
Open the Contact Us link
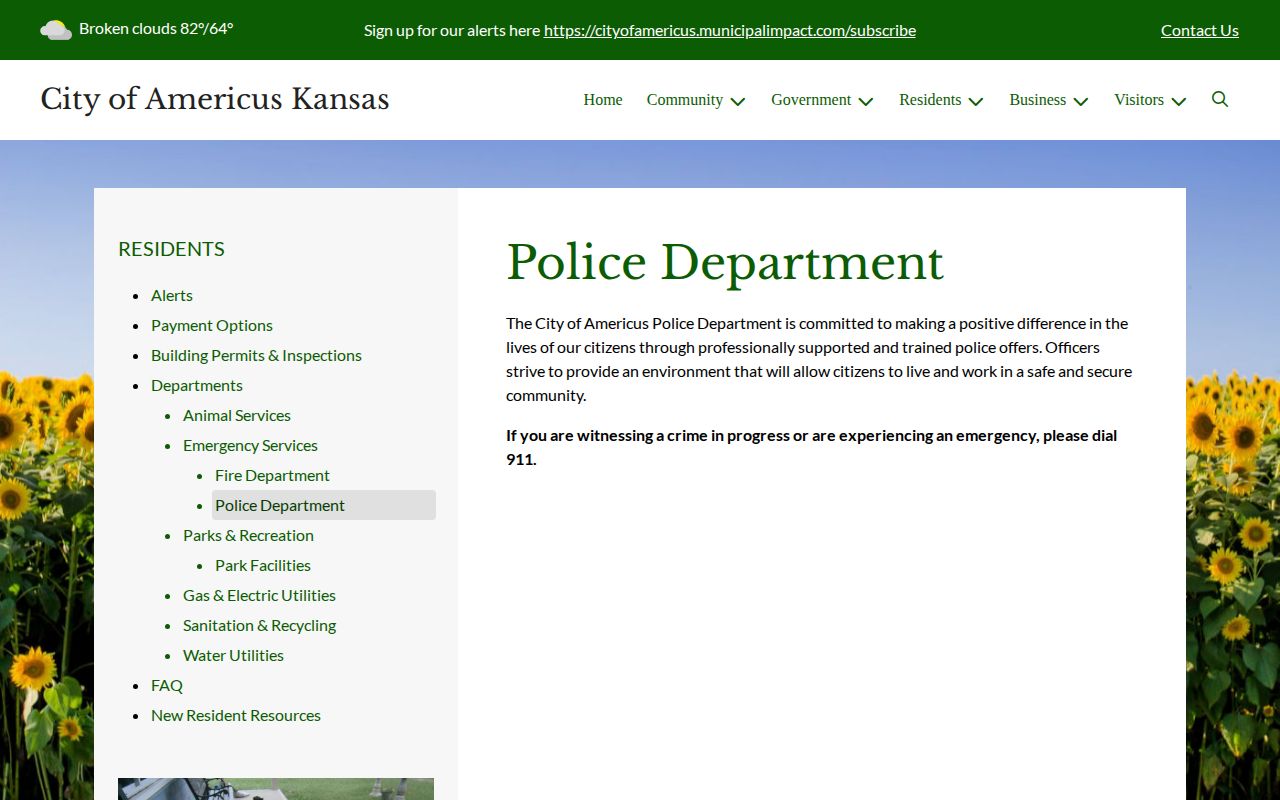point(1200,30)
